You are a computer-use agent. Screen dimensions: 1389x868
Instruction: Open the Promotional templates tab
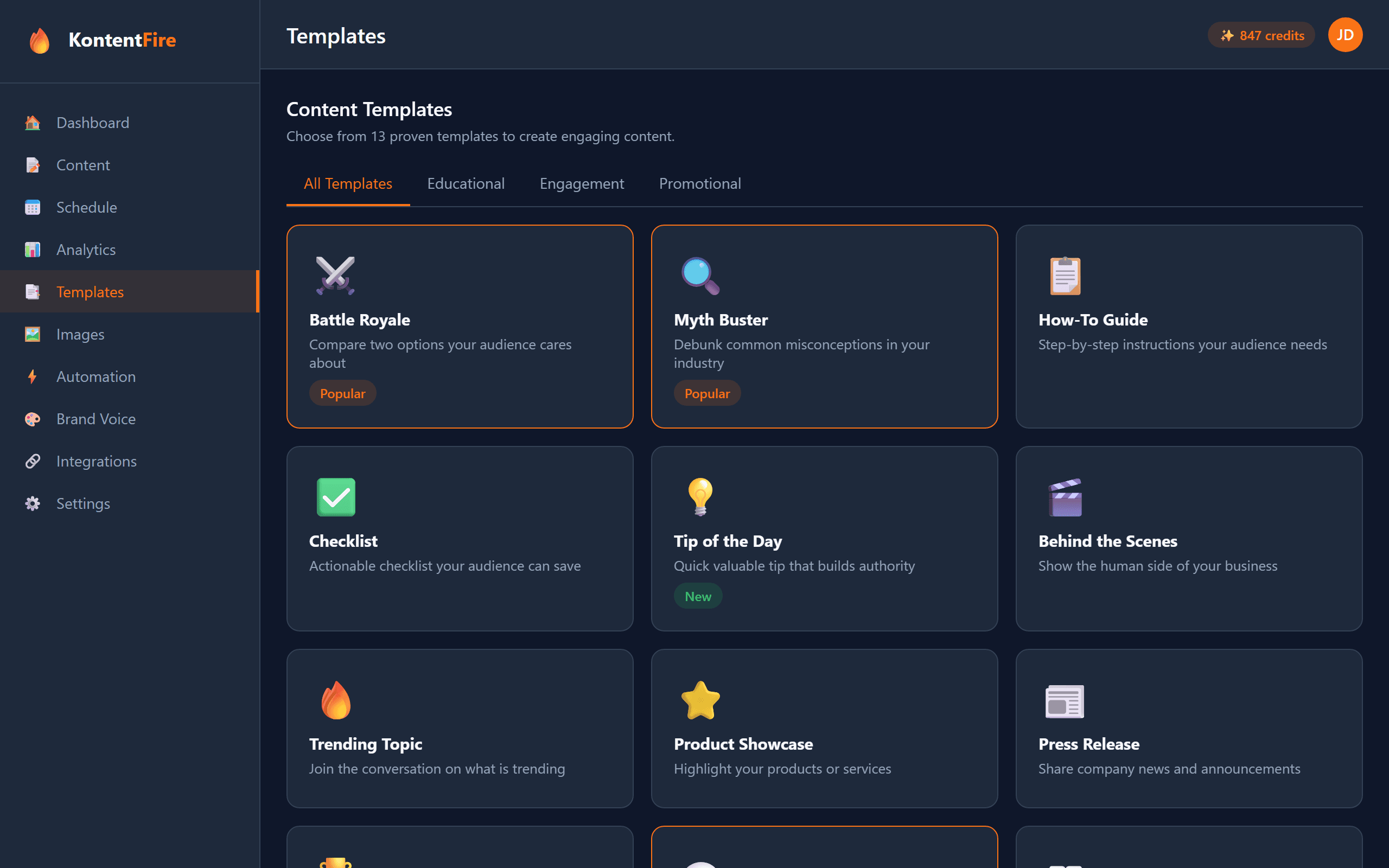point(700,183)
